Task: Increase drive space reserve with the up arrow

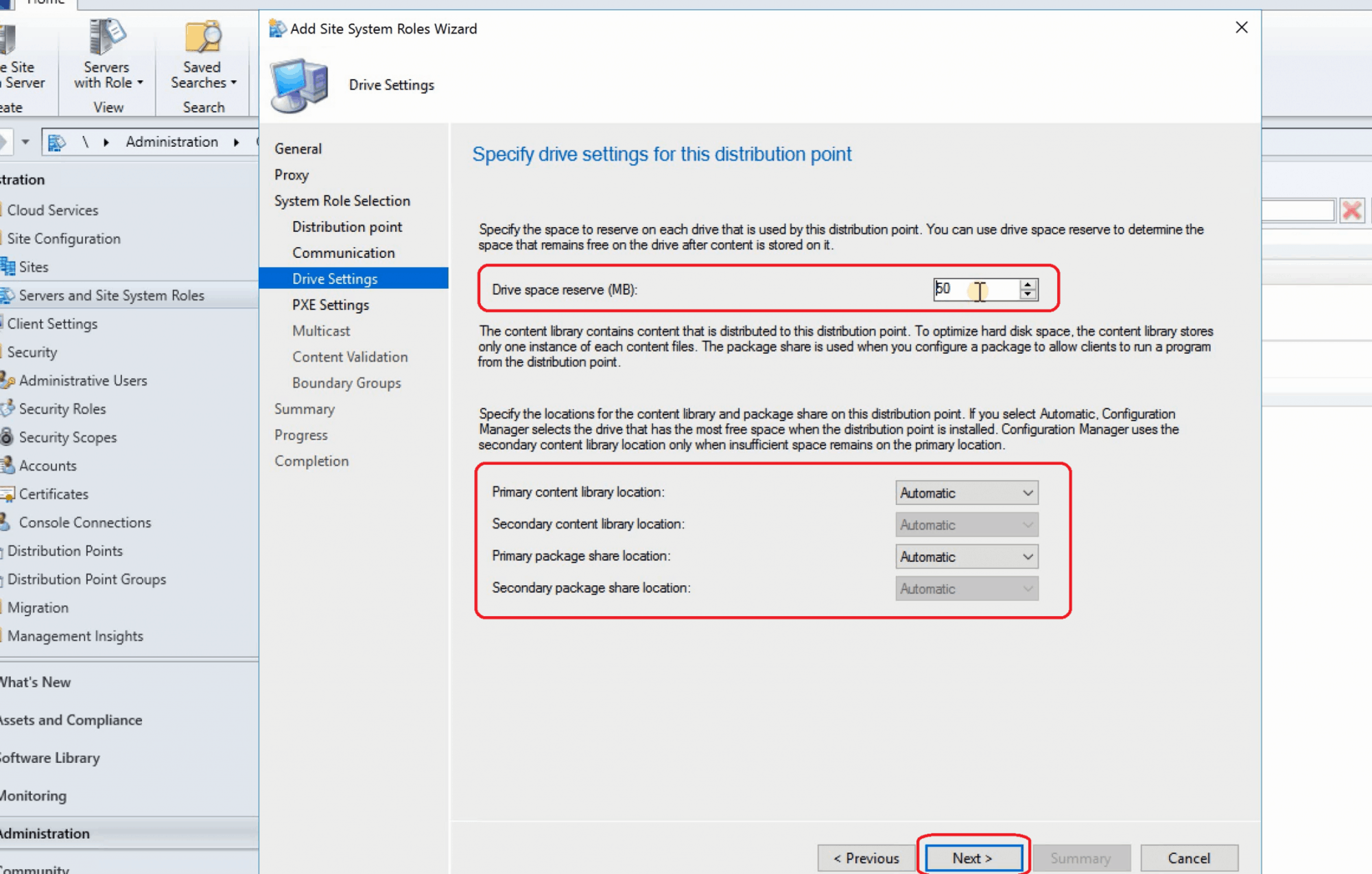Action: (1028, 283)
